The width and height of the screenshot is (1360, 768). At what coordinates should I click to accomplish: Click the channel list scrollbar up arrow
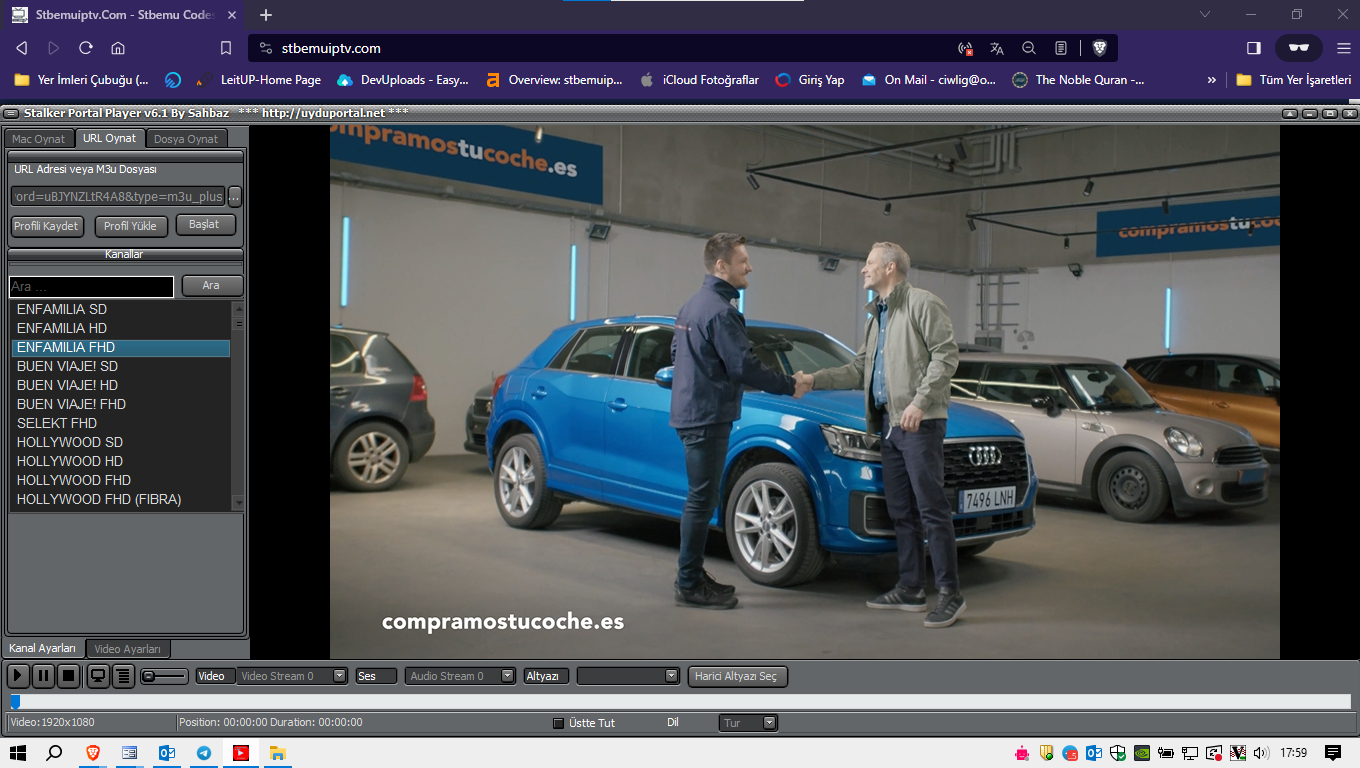tap(238, 308)
